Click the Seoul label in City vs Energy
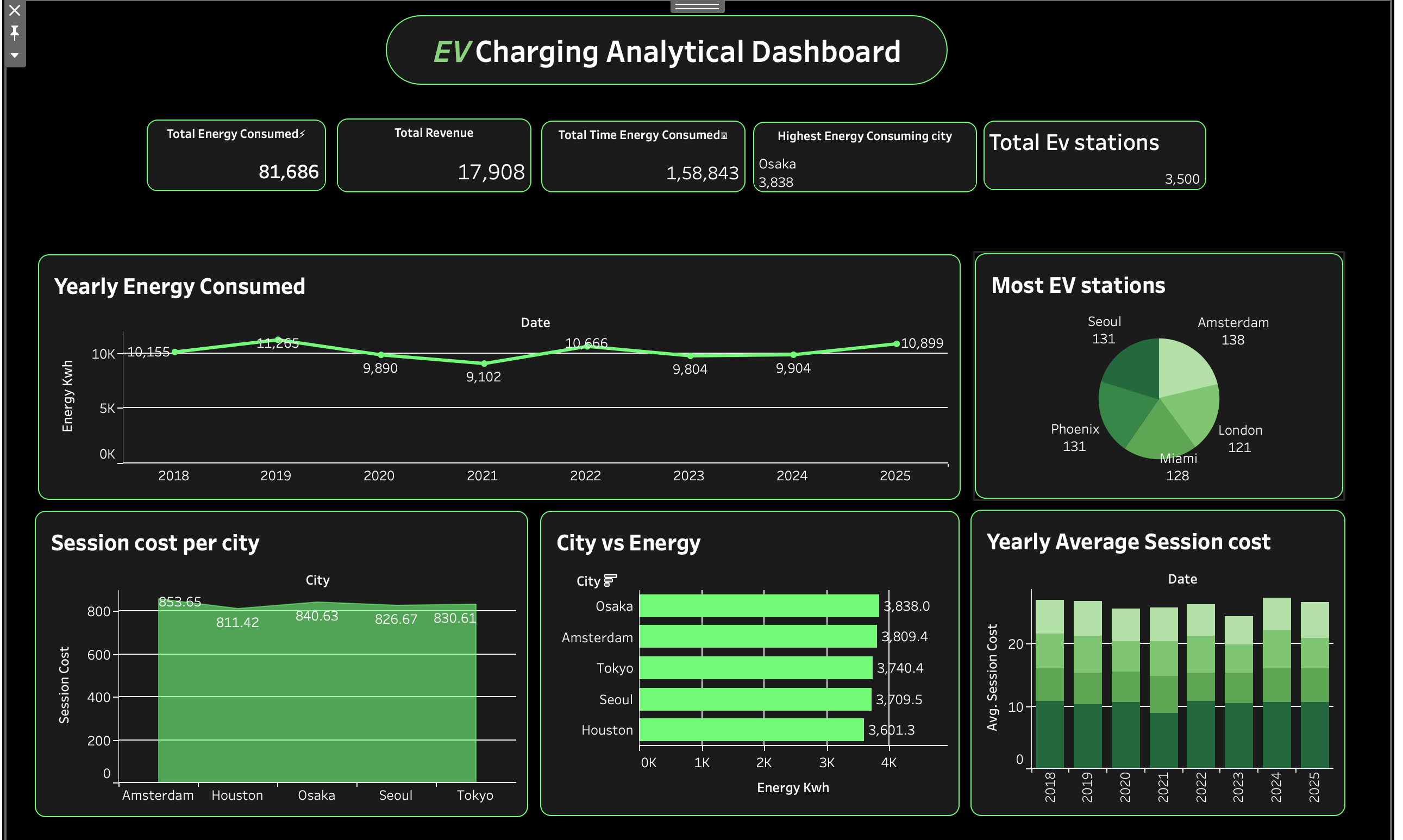This screenshot has width=1403, height=840. [x=616, y=700]
